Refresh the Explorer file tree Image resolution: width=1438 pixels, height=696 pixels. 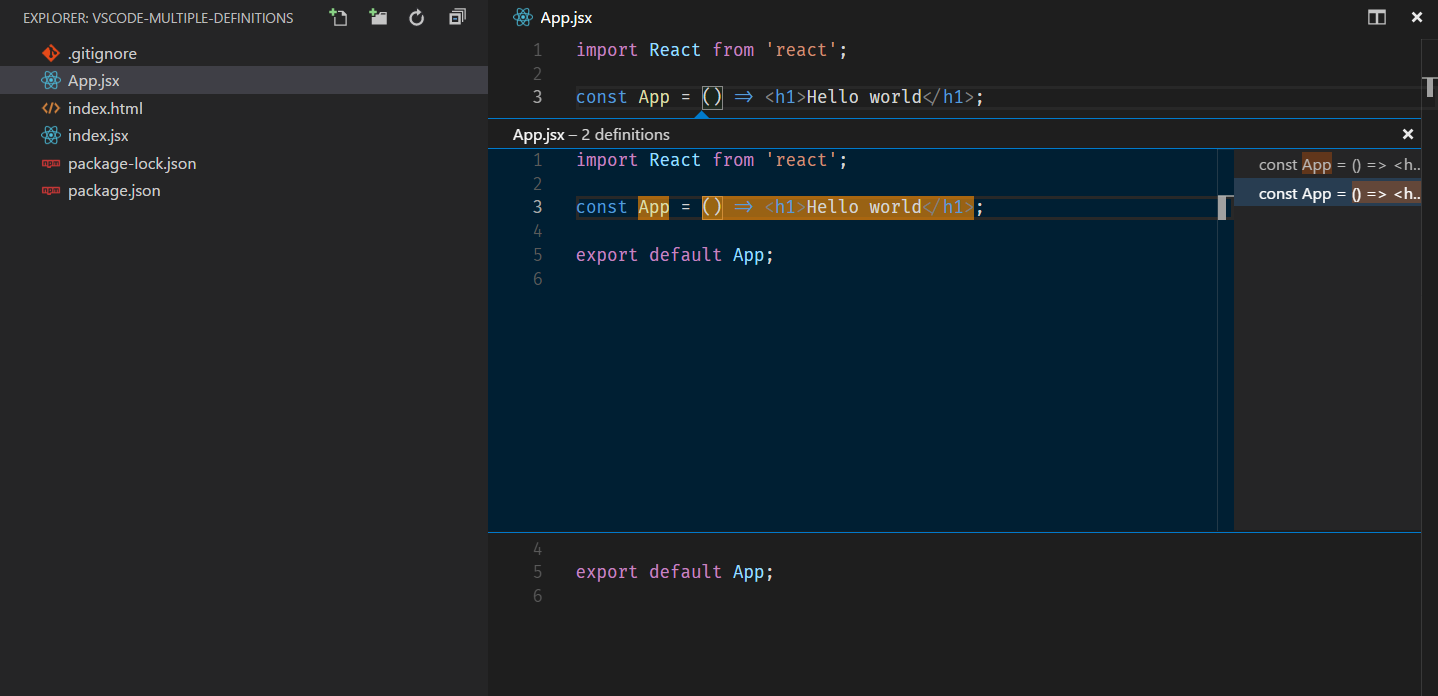[x=417, y=17]
